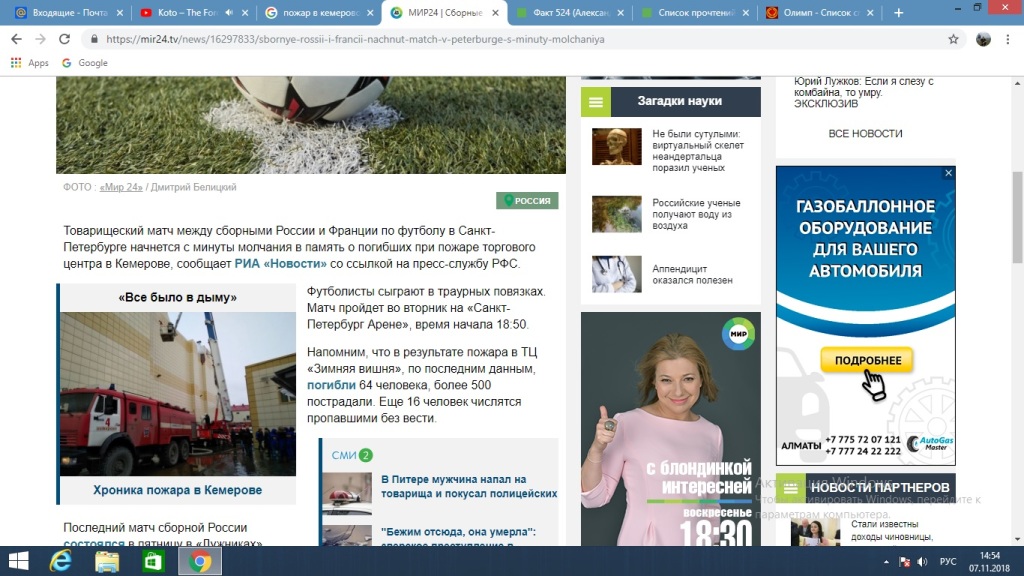Show hidden system tray icons
Image resolution: width=1024 pixels, height=576 pixels.
point(886,562)
